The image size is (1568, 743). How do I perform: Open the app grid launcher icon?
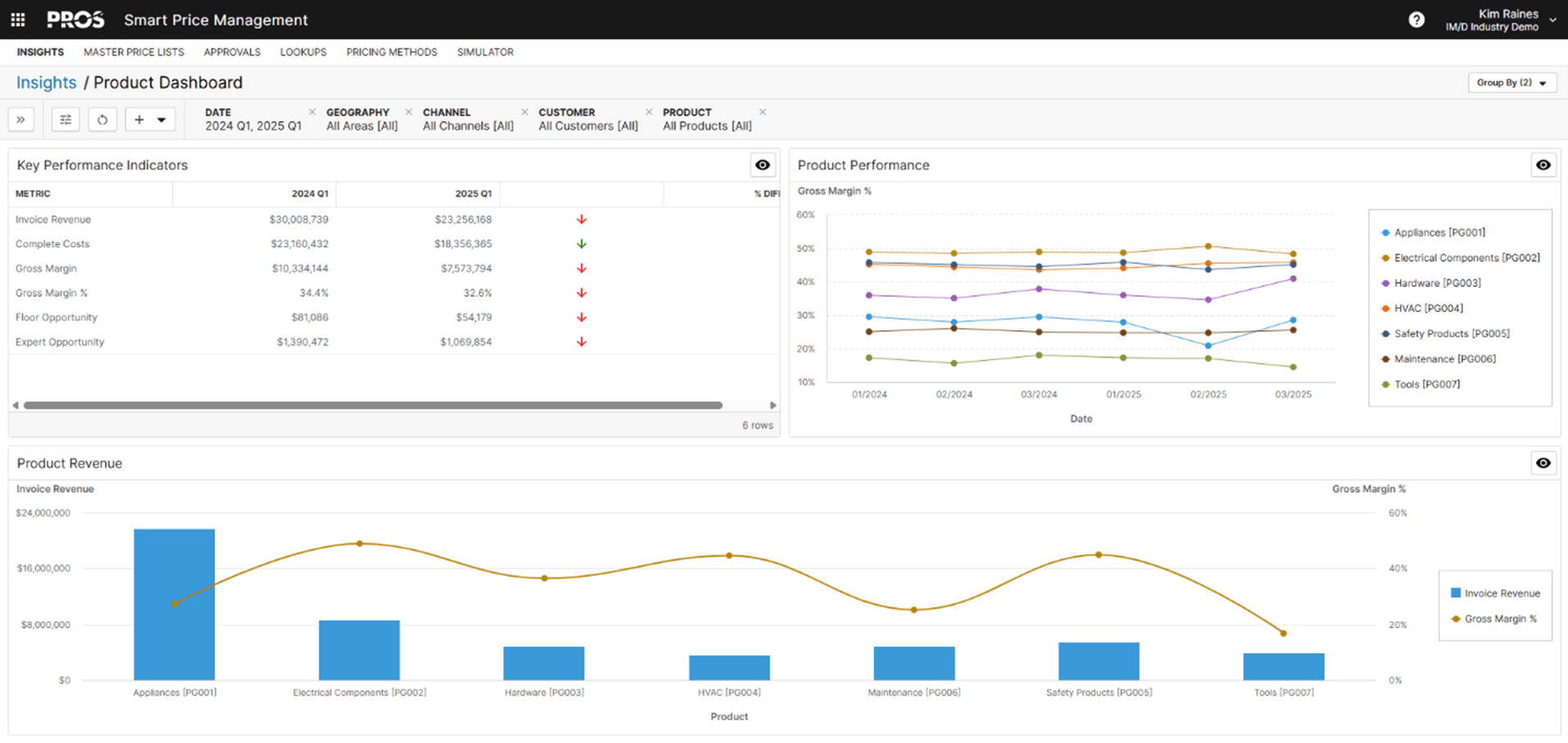tap(17, 19)
